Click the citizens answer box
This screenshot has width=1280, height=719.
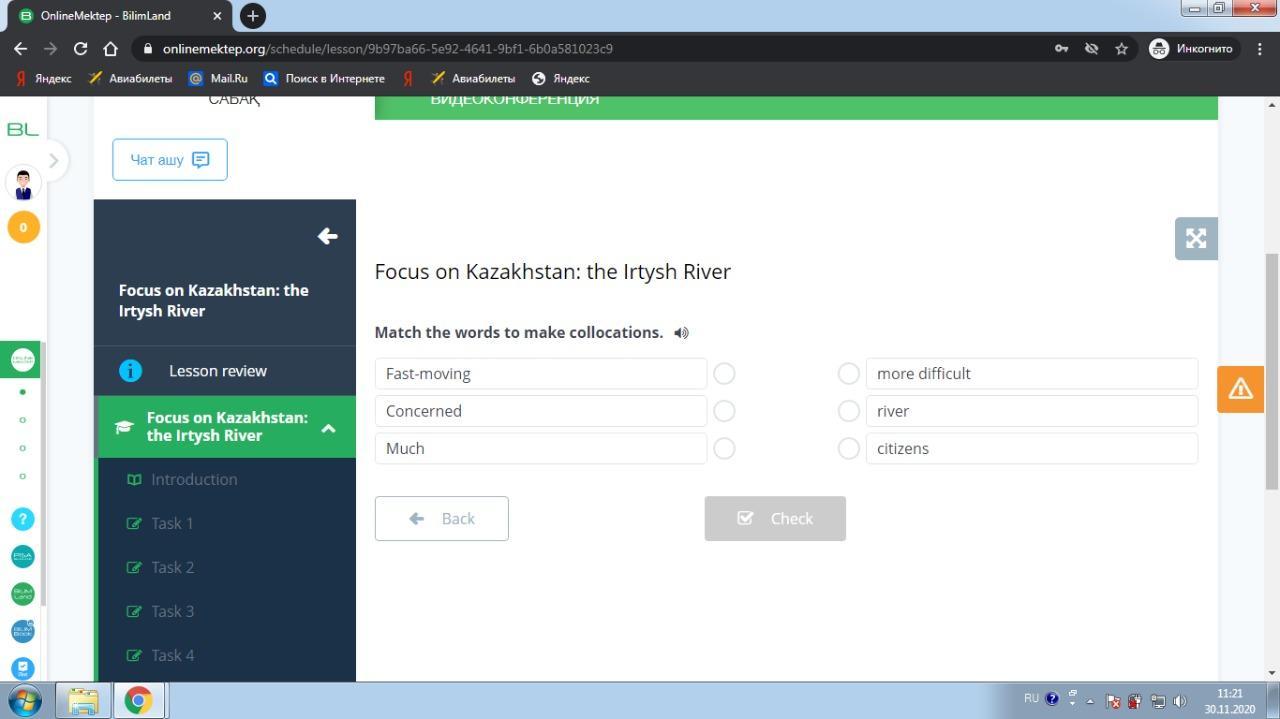point(1032,448)
